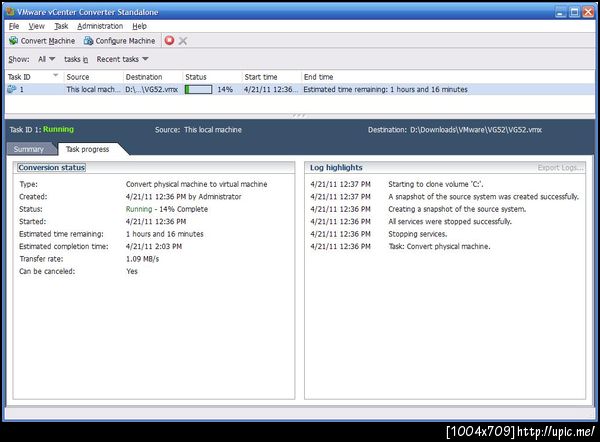The height and width of the screenshot is (442, 600).
Task: Click the '1.09 MB/s' transfer rate value
Action: tap(142, 259)
